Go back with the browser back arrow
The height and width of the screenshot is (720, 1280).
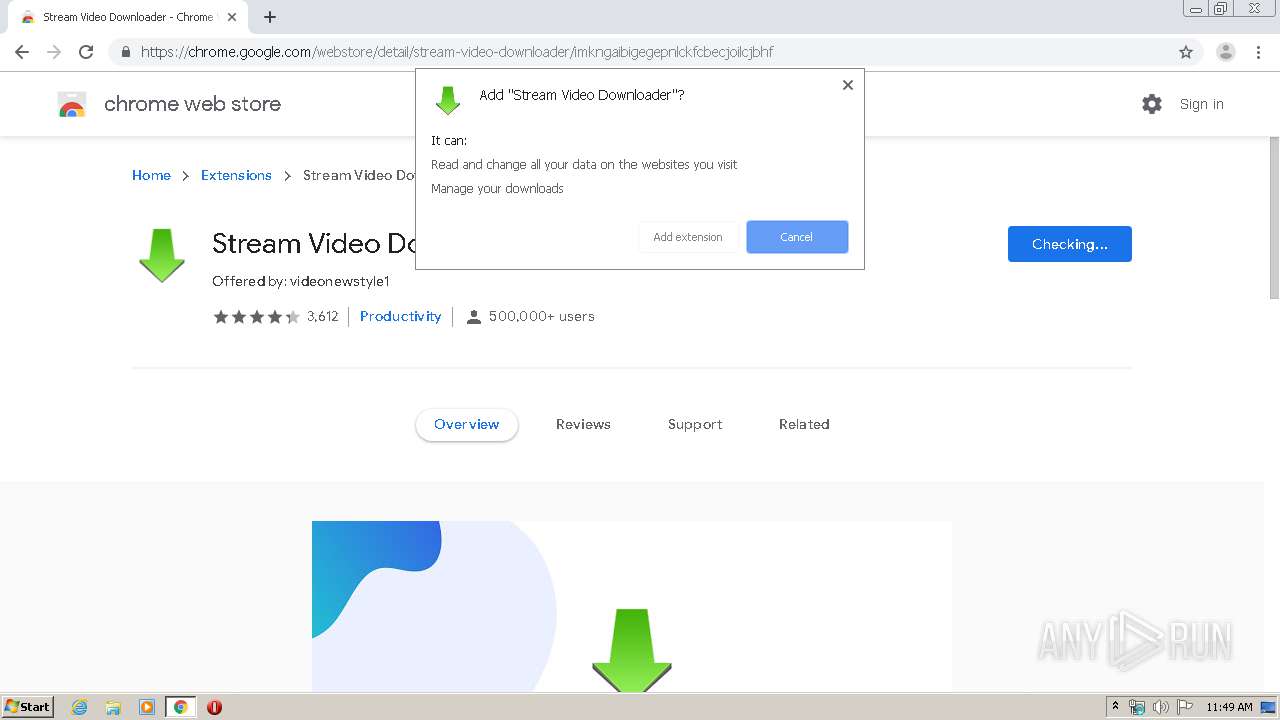[22, 52]
